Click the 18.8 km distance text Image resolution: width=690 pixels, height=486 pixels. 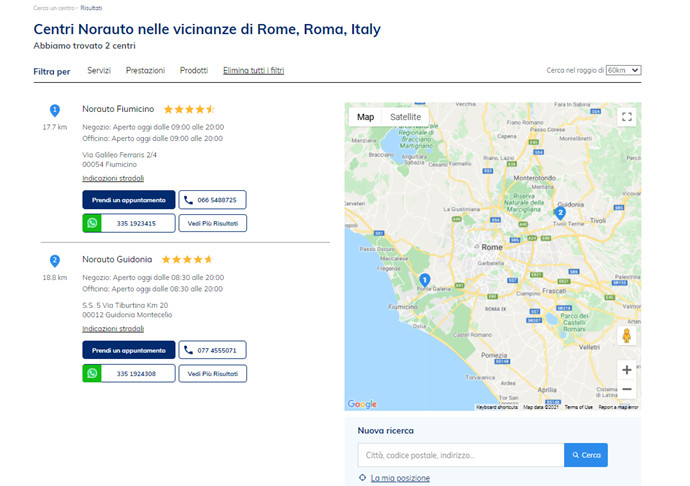pos(55,277)
